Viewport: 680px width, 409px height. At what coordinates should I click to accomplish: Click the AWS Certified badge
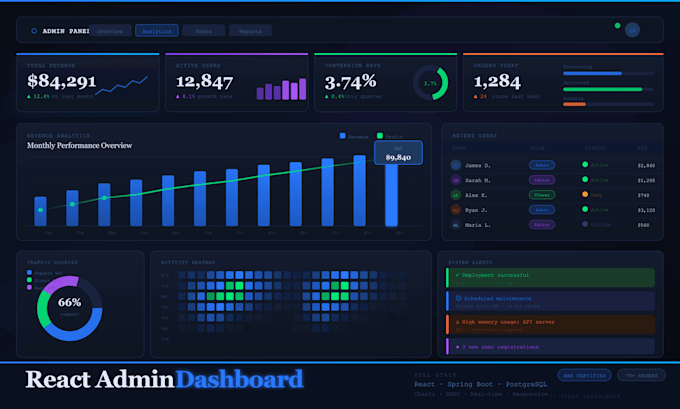point(584,375)
